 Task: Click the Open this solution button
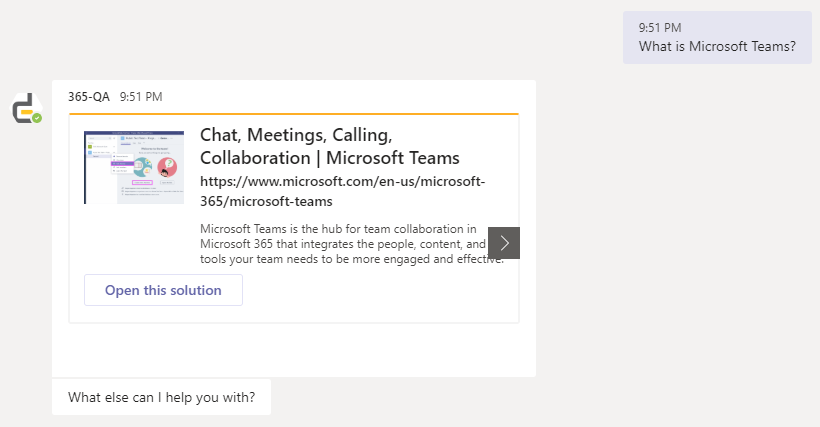163,290
